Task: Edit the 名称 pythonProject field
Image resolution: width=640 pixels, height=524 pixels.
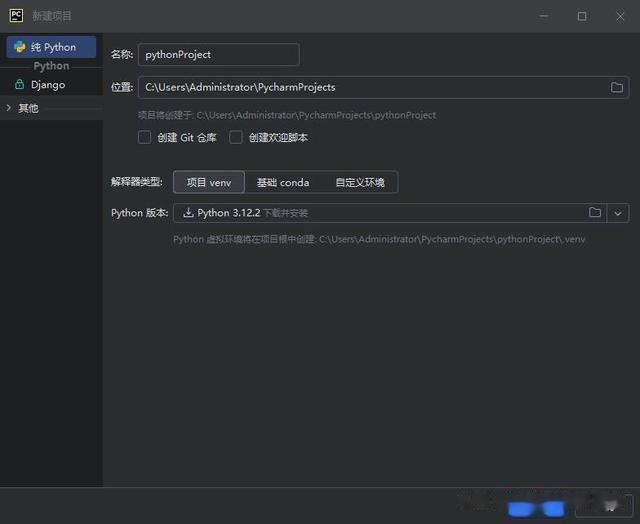Action: click(218, 55)
